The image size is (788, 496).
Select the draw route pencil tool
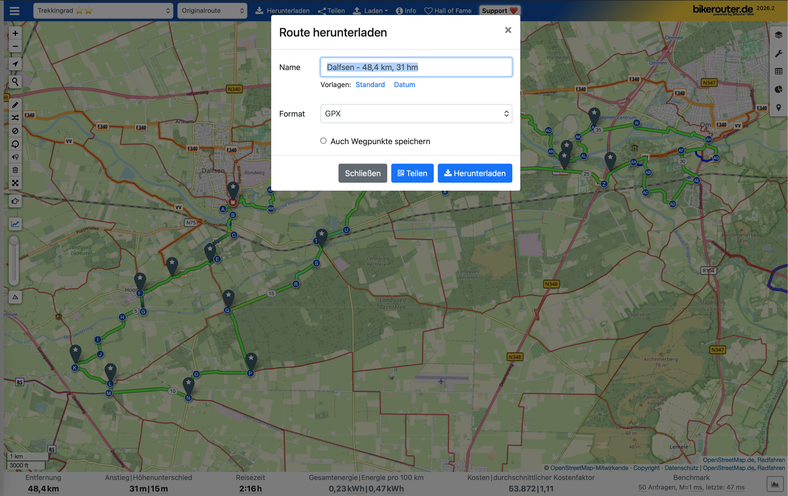click(x=15, y=104)
